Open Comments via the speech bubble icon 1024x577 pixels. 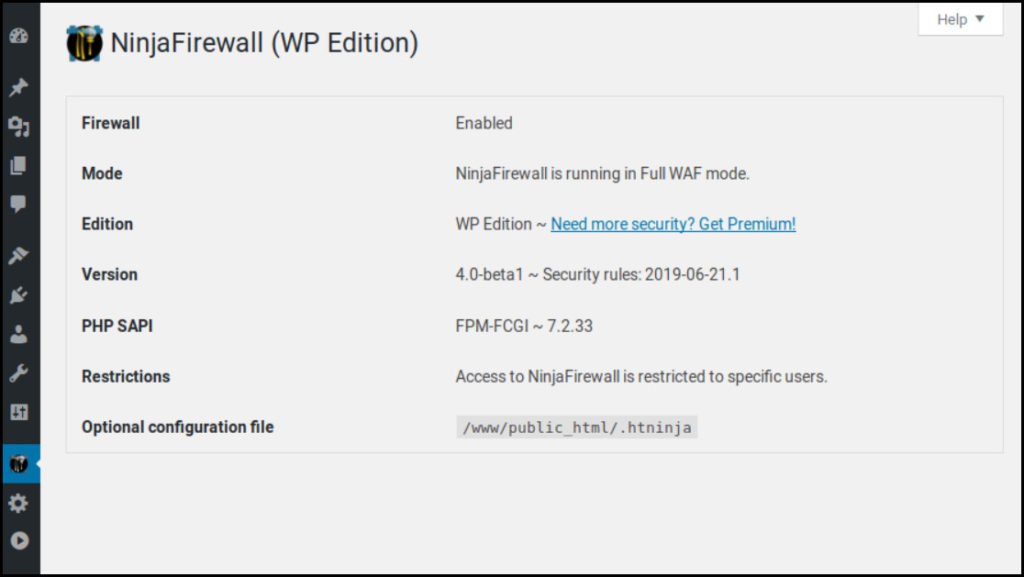click(x=18, y=204)
